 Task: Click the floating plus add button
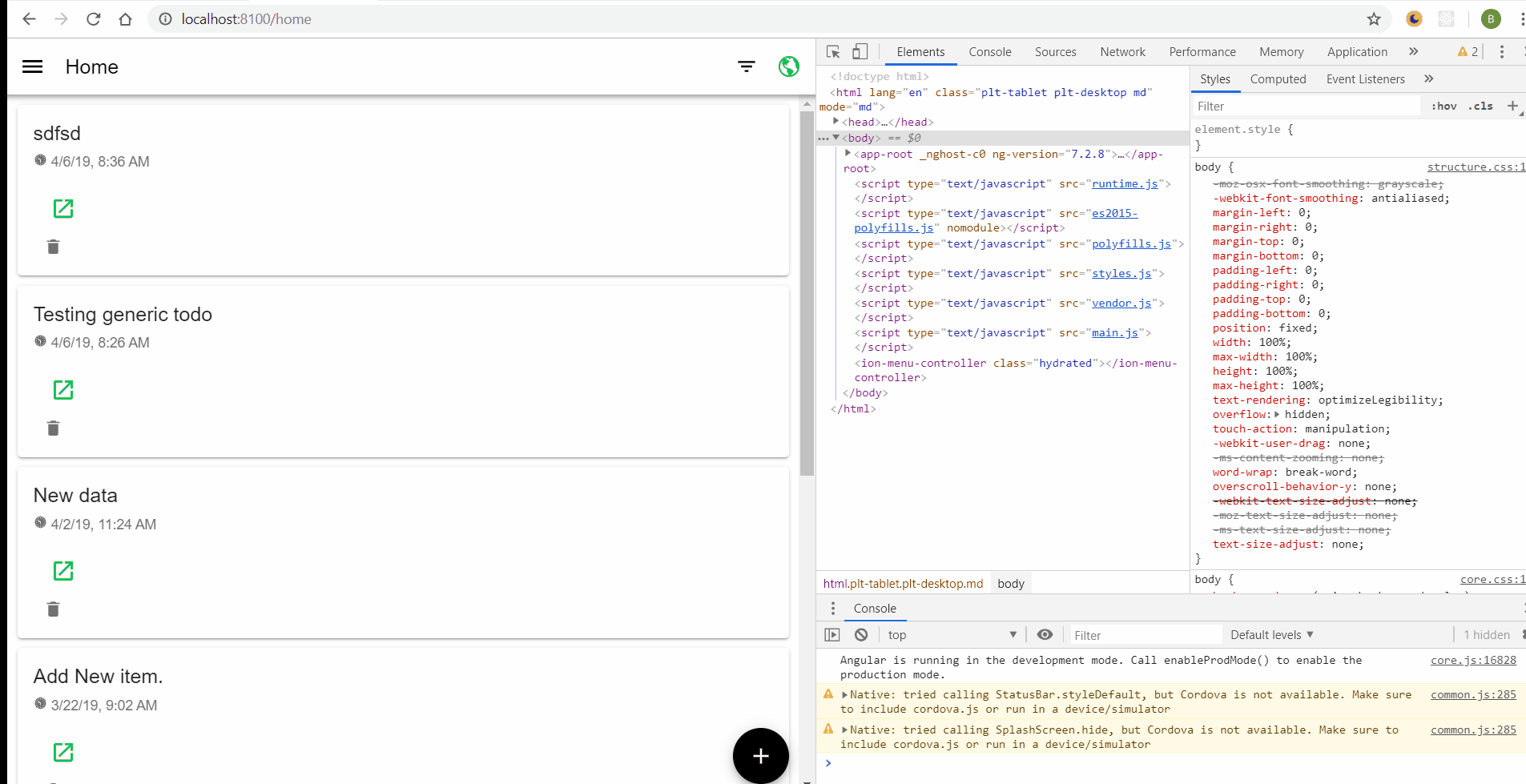(761, 756)
